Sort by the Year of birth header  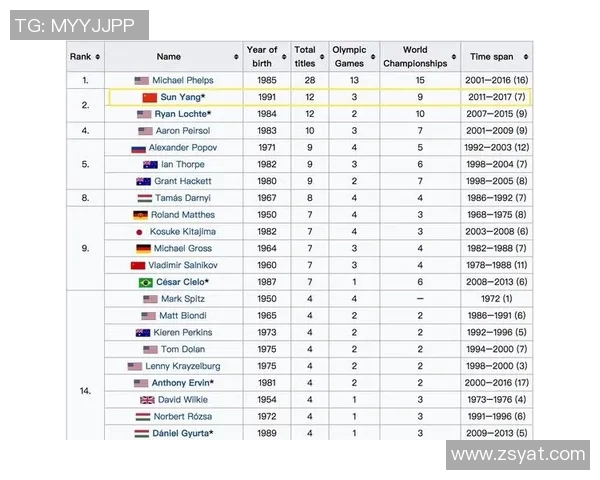tap(262, 56)
